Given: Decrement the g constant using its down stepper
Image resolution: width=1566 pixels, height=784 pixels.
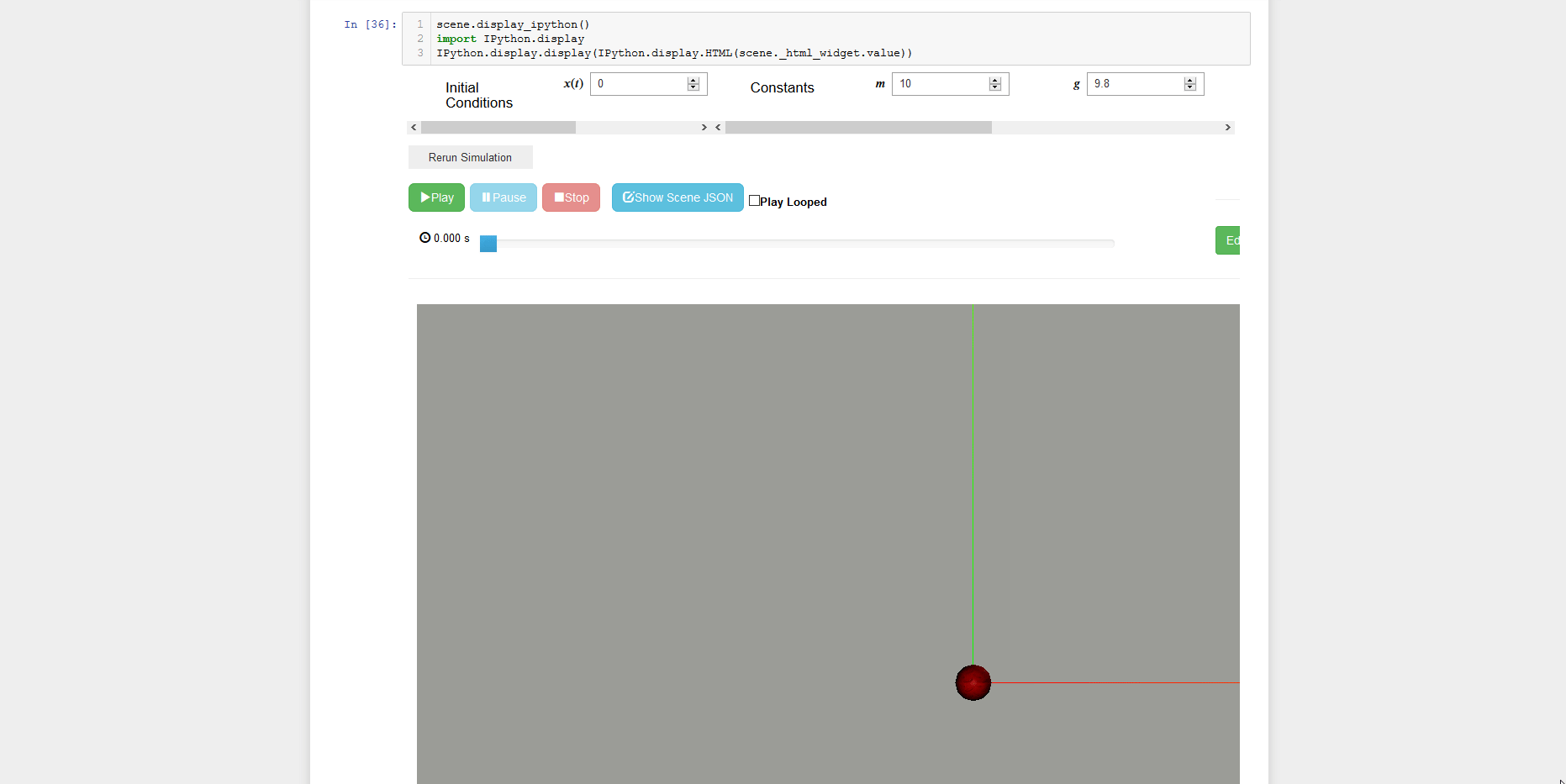Looking at the screenshot, I should (x=1190, y=87).
